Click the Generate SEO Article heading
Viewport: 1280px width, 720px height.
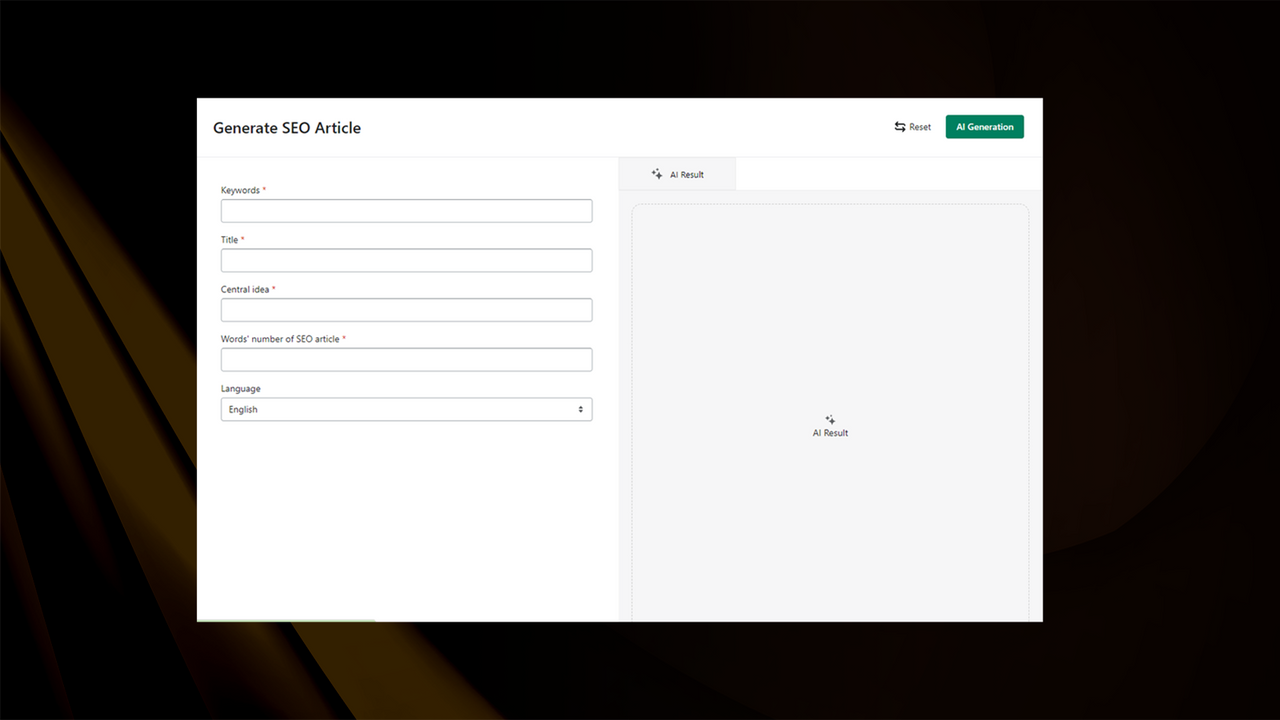[x=287, y=128]
